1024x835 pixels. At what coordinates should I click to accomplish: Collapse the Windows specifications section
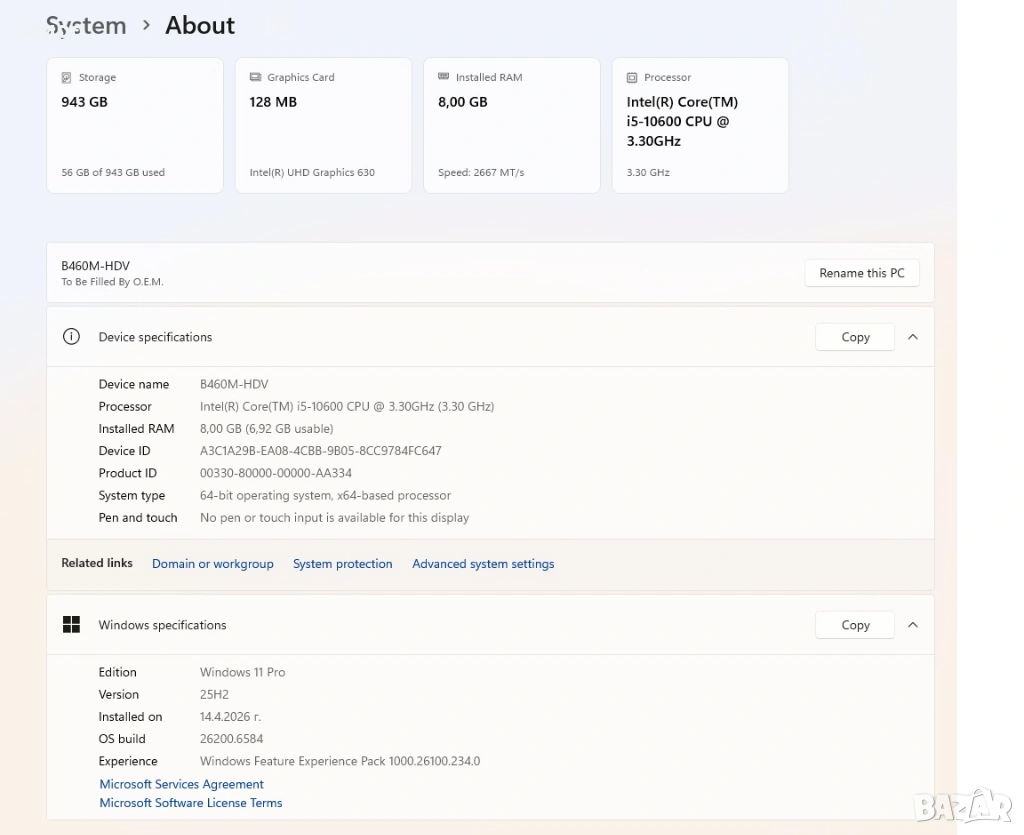912,625
